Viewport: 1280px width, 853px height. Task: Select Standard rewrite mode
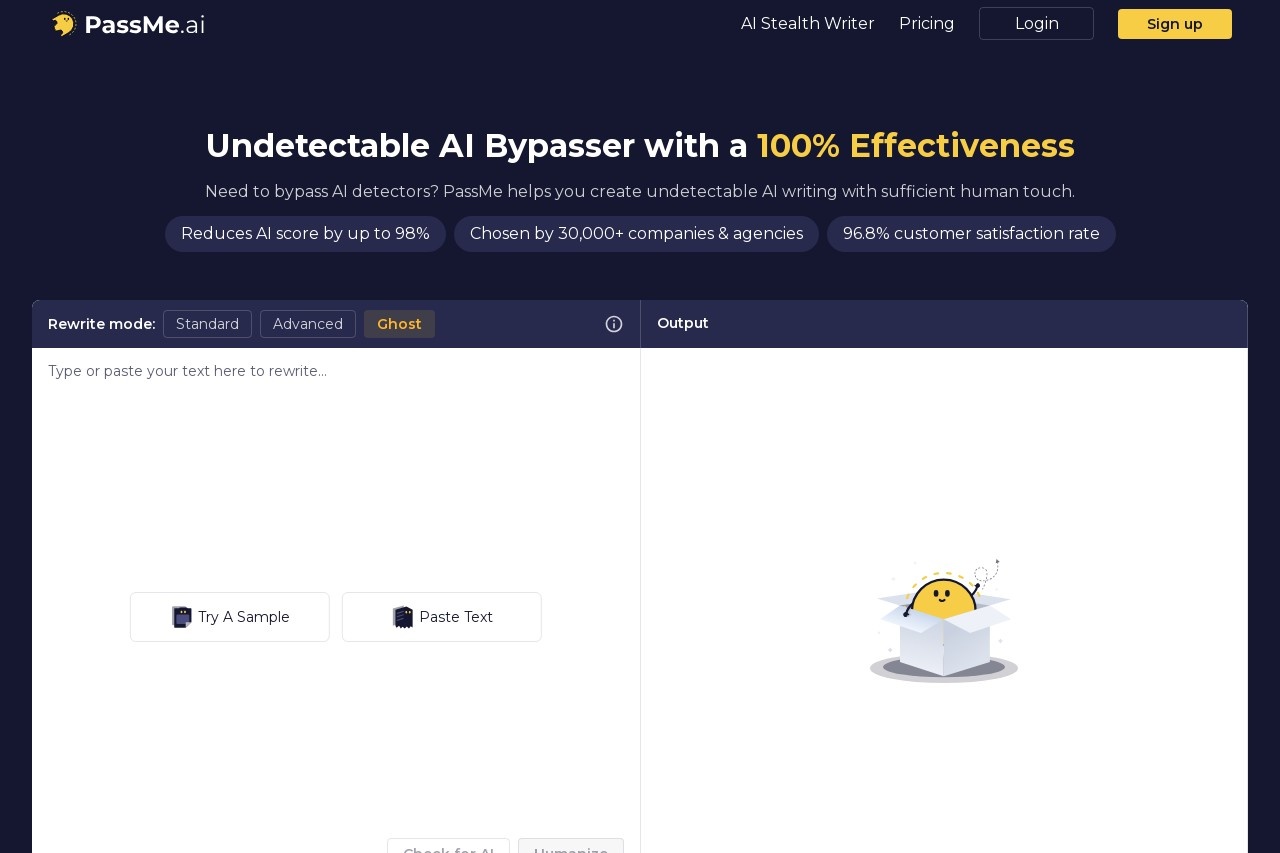[207, 324]
